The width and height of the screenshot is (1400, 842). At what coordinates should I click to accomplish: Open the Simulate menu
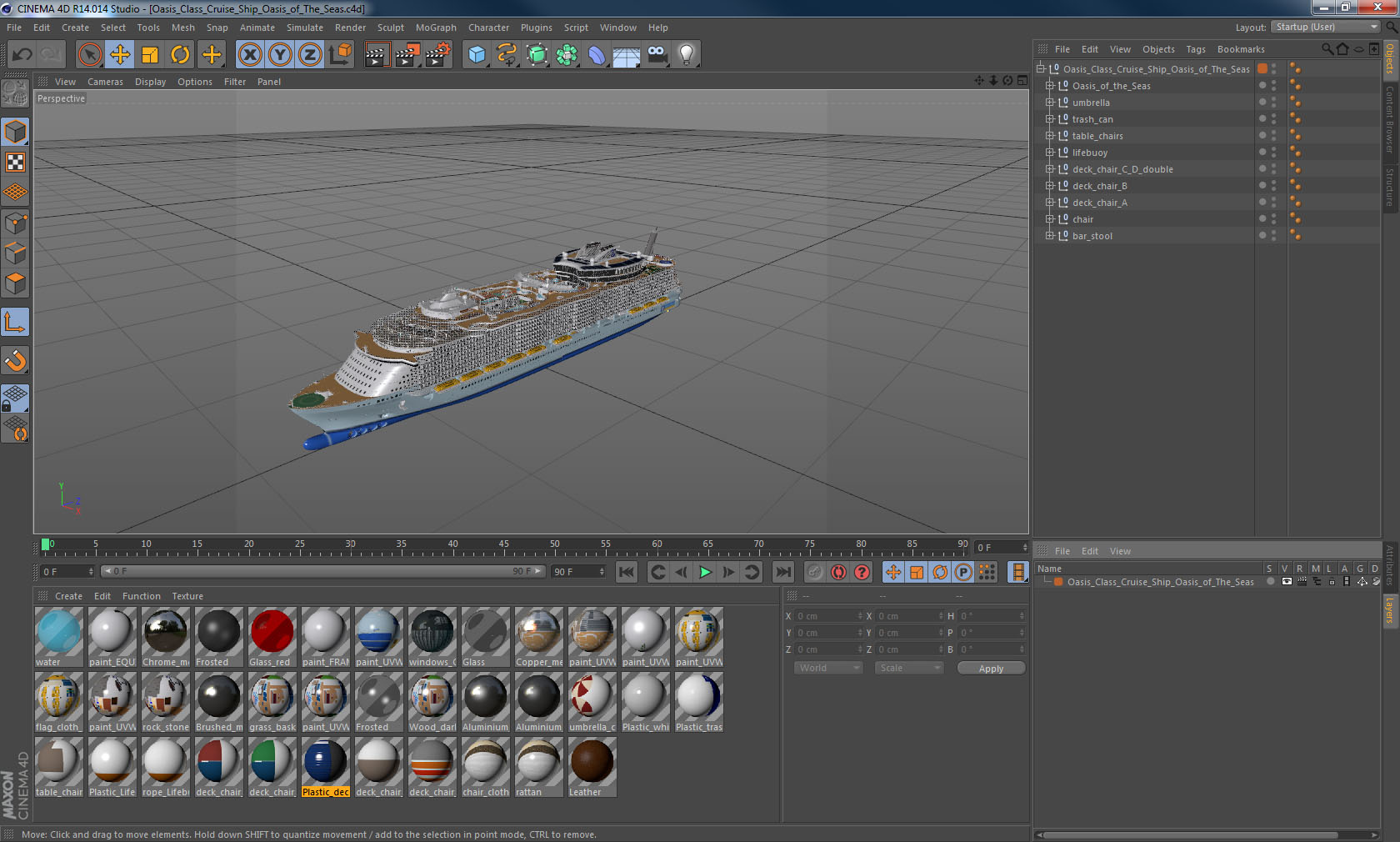(305, 28)
